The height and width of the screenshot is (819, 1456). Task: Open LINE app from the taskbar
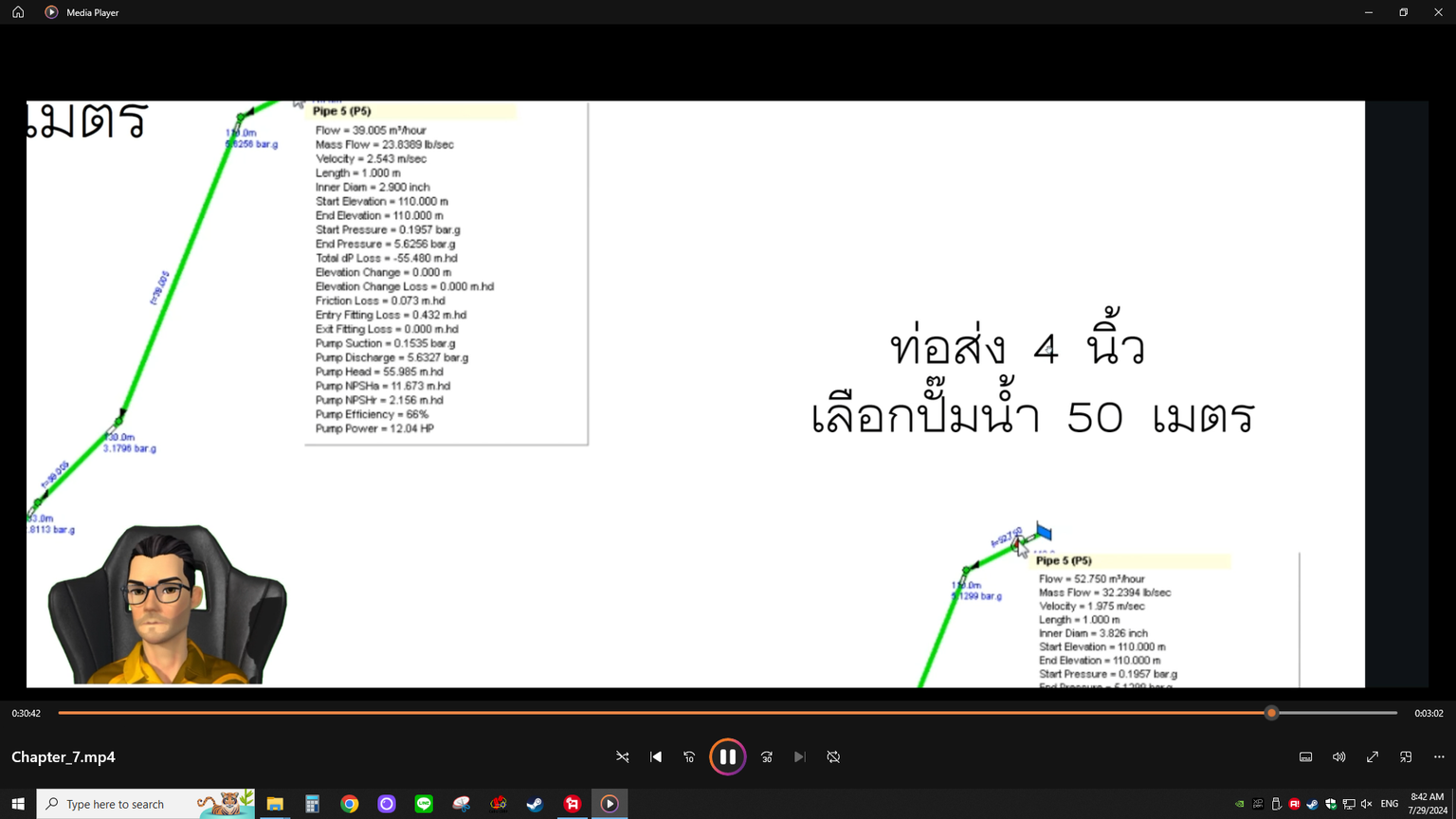click(424, 804)
